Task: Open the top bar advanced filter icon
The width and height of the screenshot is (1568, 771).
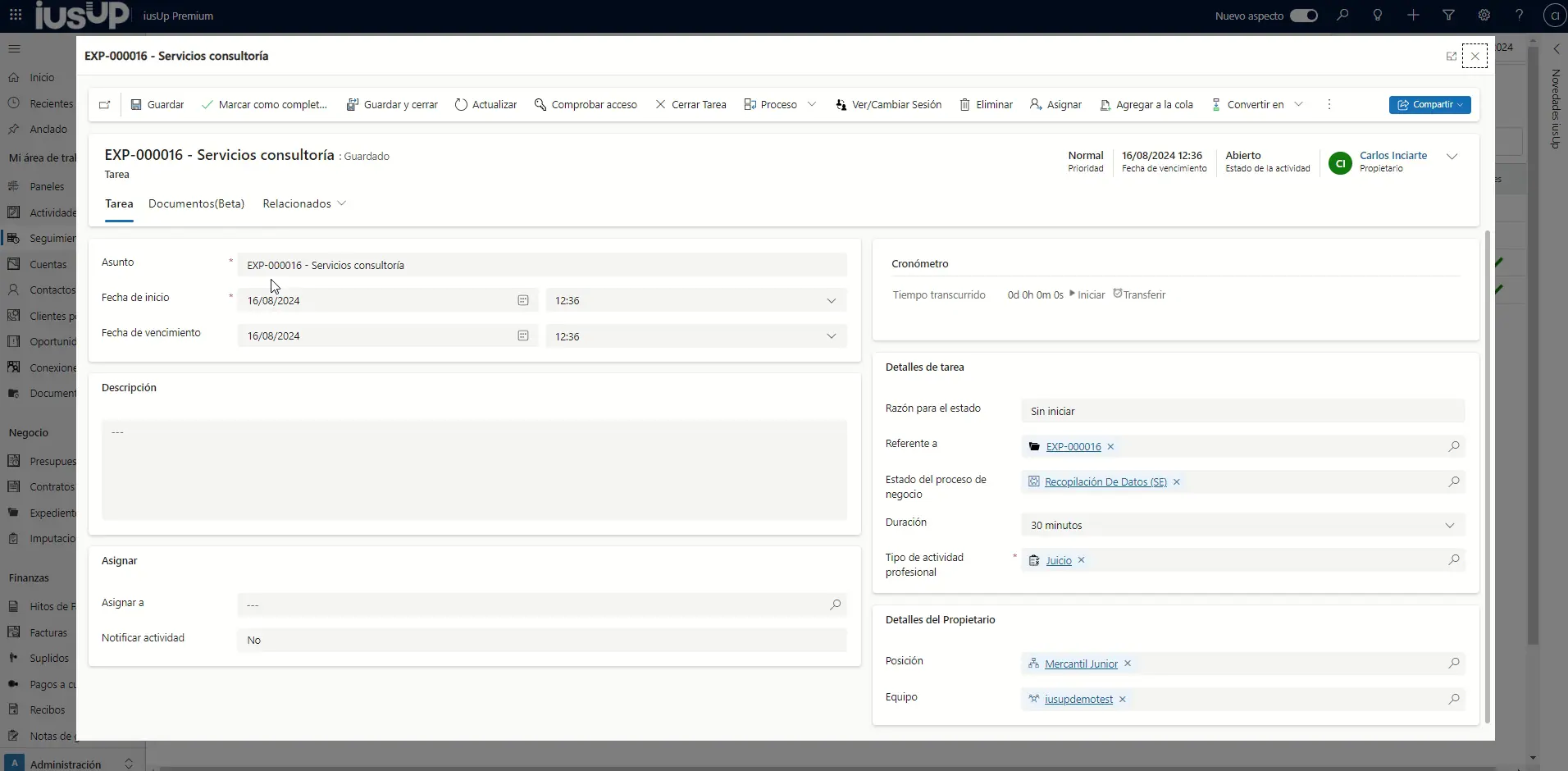Action: point(1448,16)
